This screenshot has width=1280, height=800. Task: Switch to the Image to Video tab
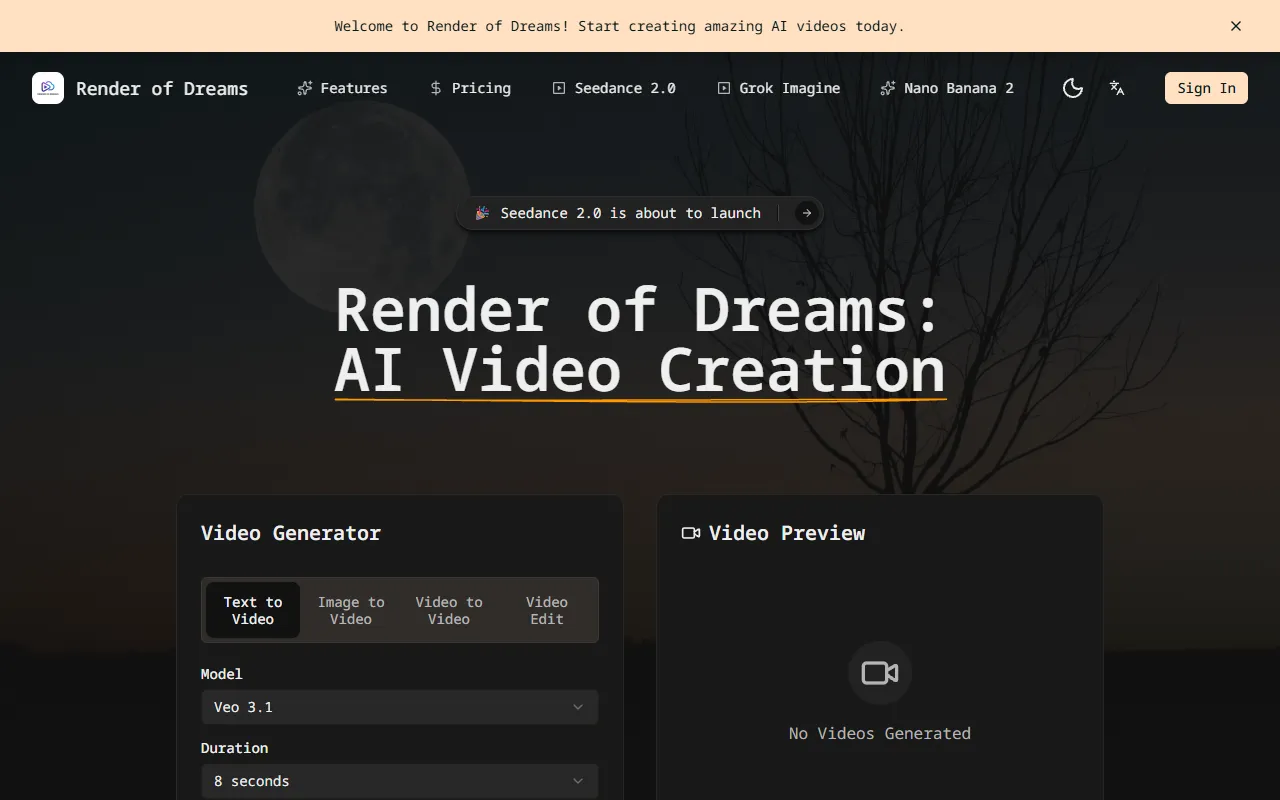click(x=351, y=610)
